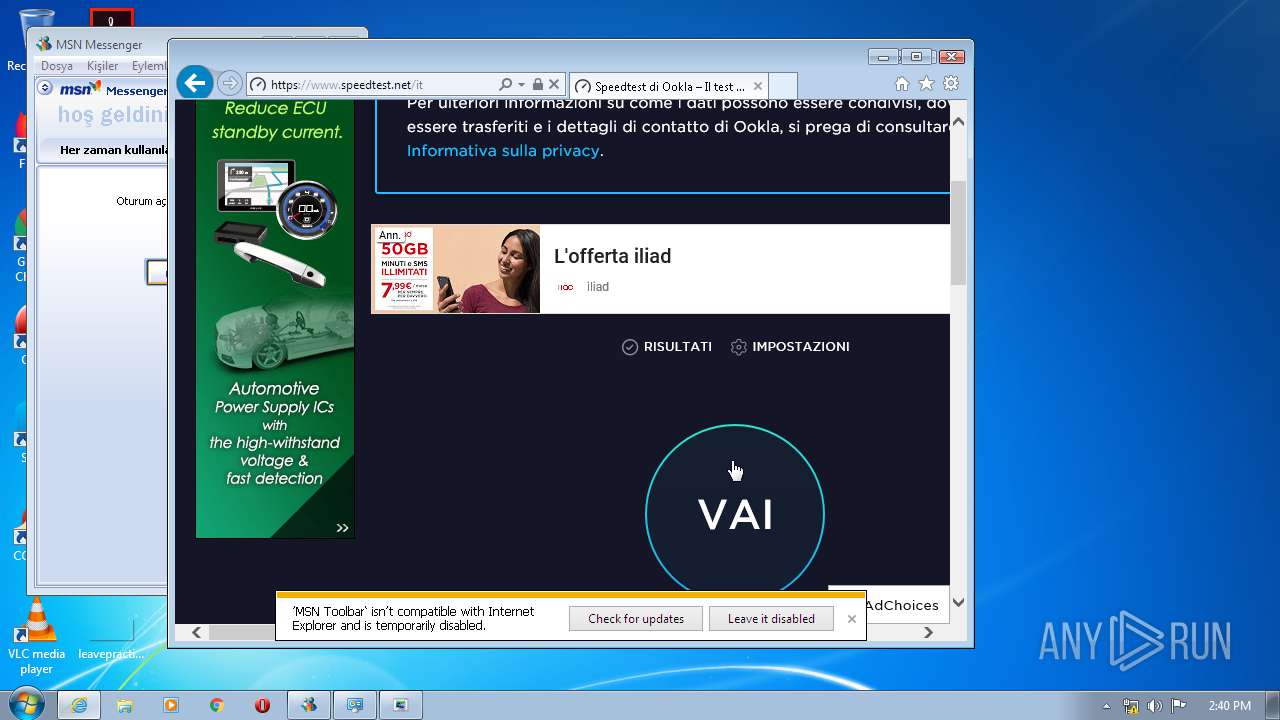
Task: Launch Google Chrome from taskbar
Action: 217,705
